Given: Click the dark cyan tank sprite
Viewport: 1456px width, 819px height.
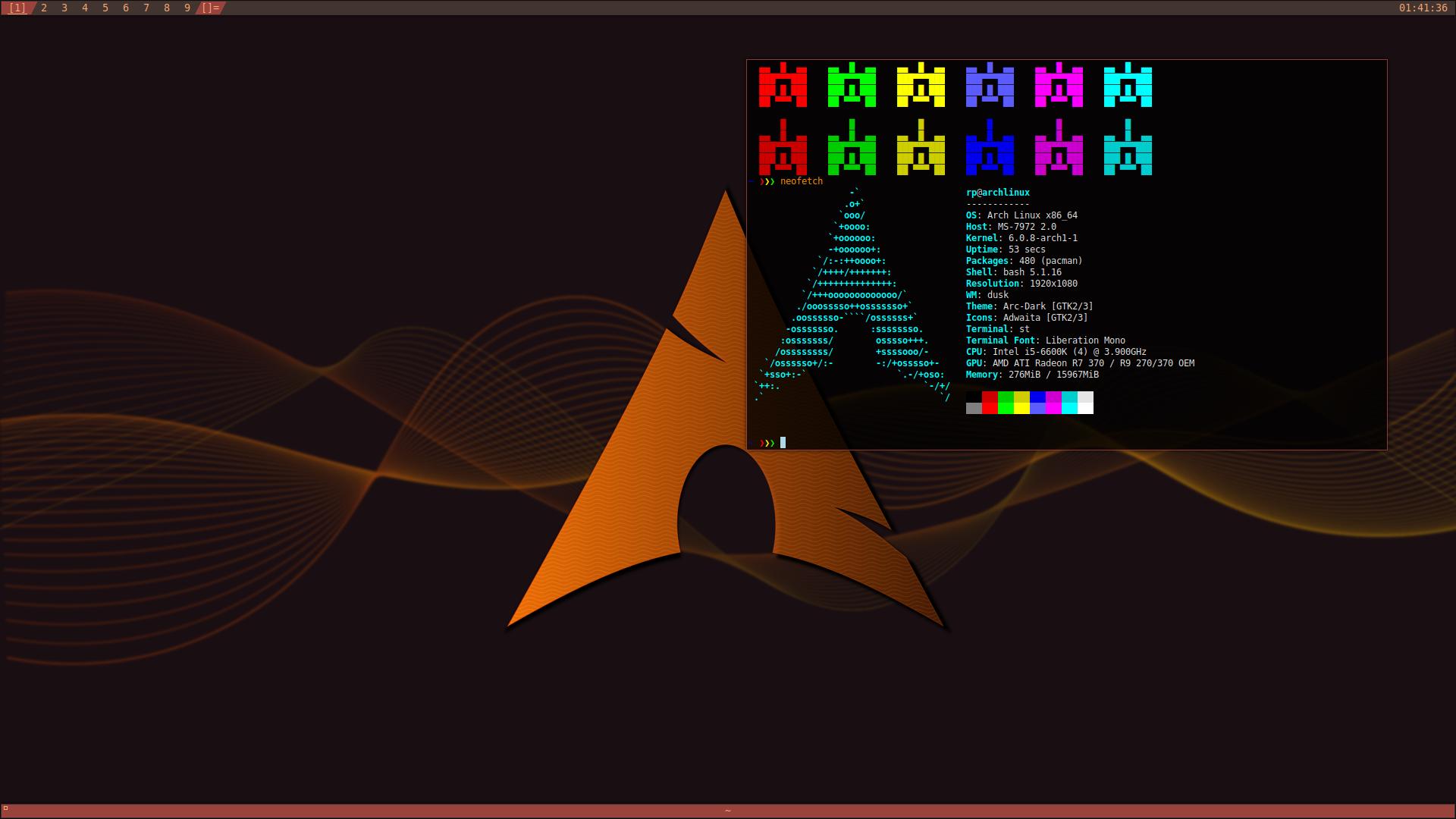Looking at the screenshot, I should tap(1128, 147).
